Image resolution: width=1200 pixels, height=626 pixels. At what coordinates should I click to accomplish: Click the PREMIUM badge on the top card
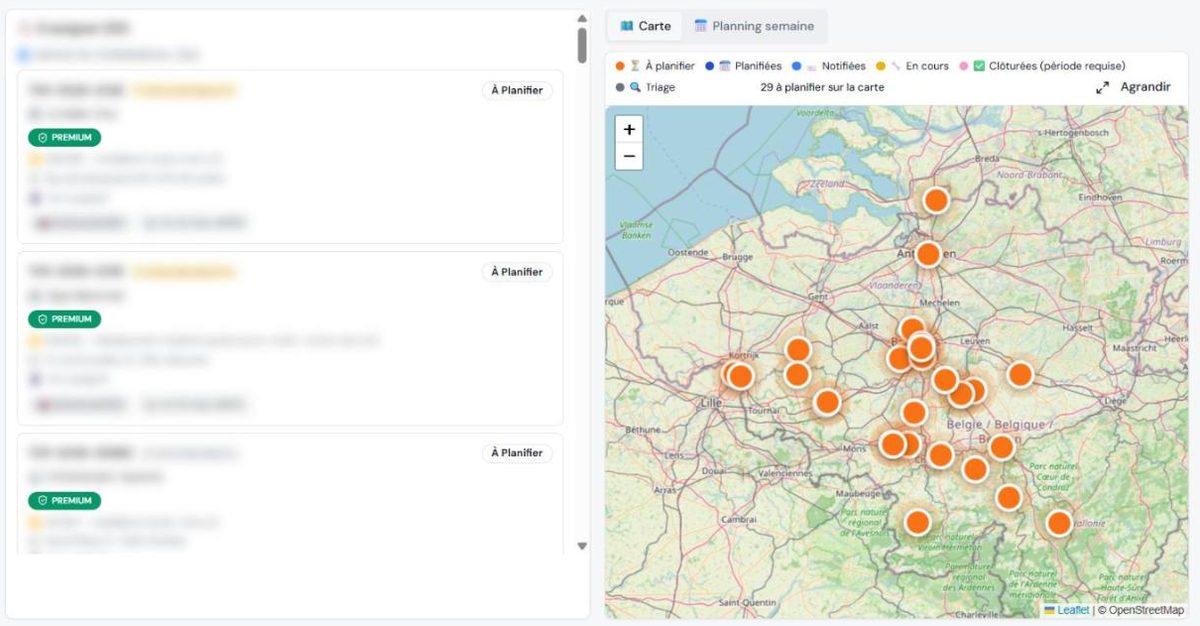65,137
